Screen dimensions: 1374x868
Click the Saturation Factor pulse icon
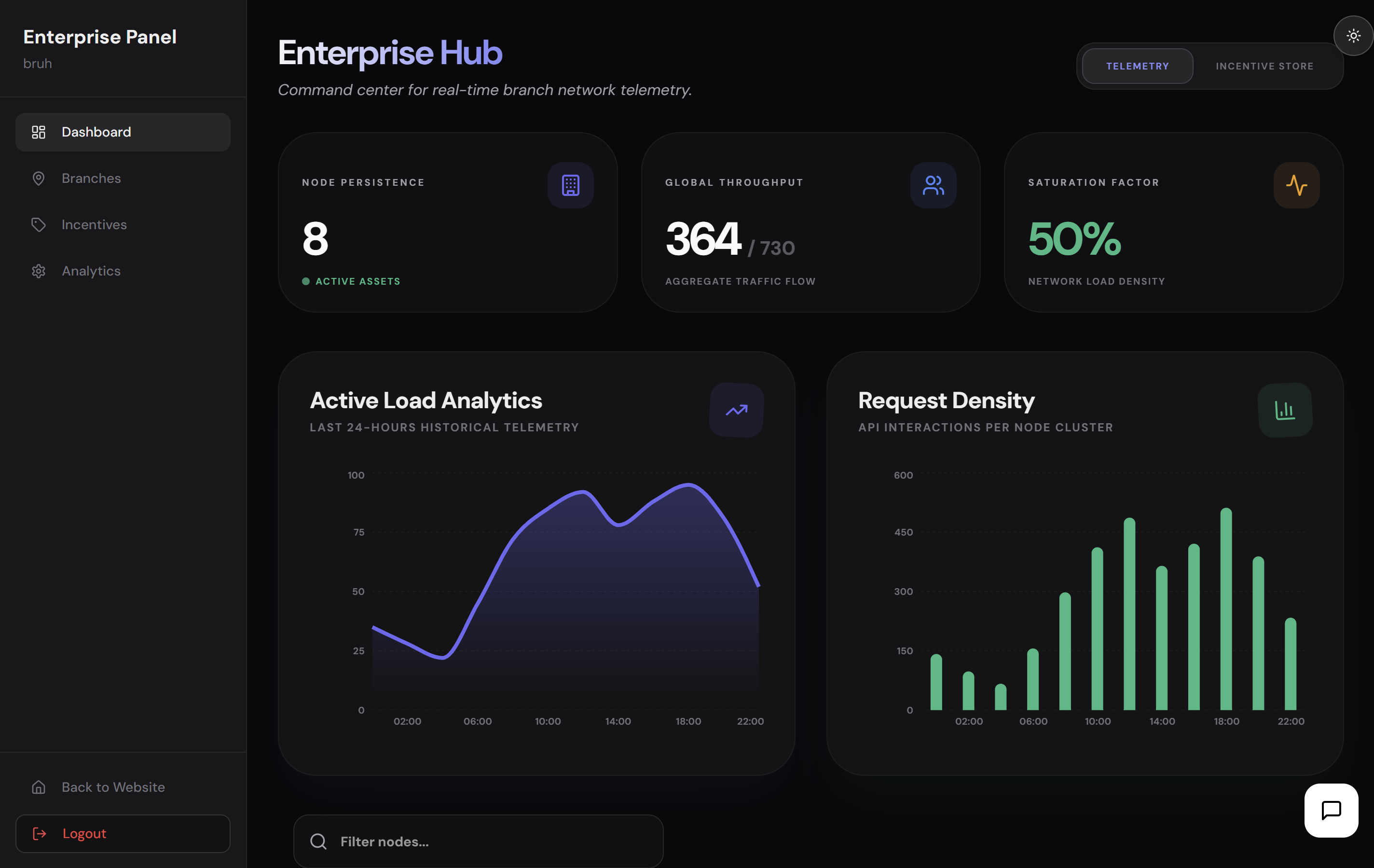pyautogui.click(x=1296, y=185)
